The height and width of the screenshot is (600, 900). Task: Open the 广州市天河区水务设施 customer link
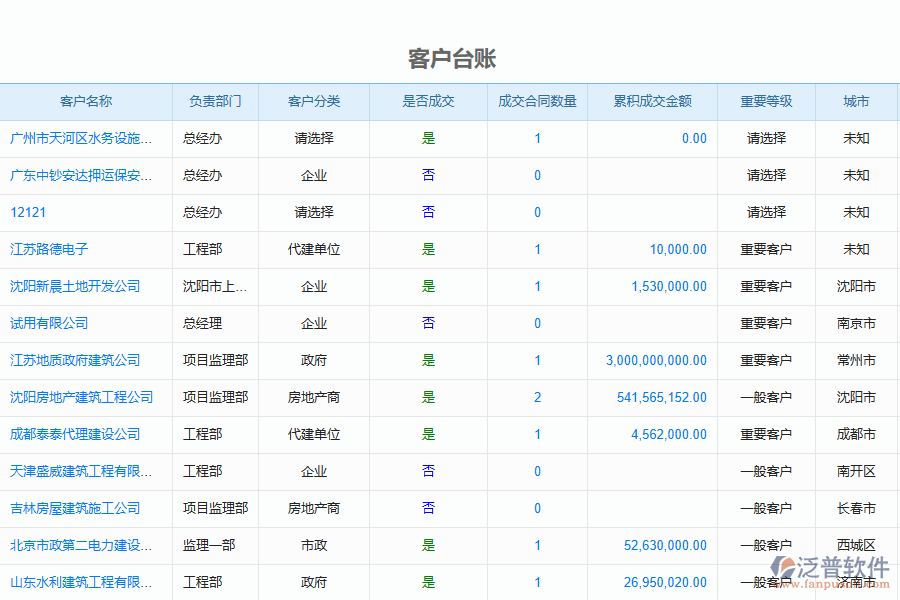[x=81, y=138]
